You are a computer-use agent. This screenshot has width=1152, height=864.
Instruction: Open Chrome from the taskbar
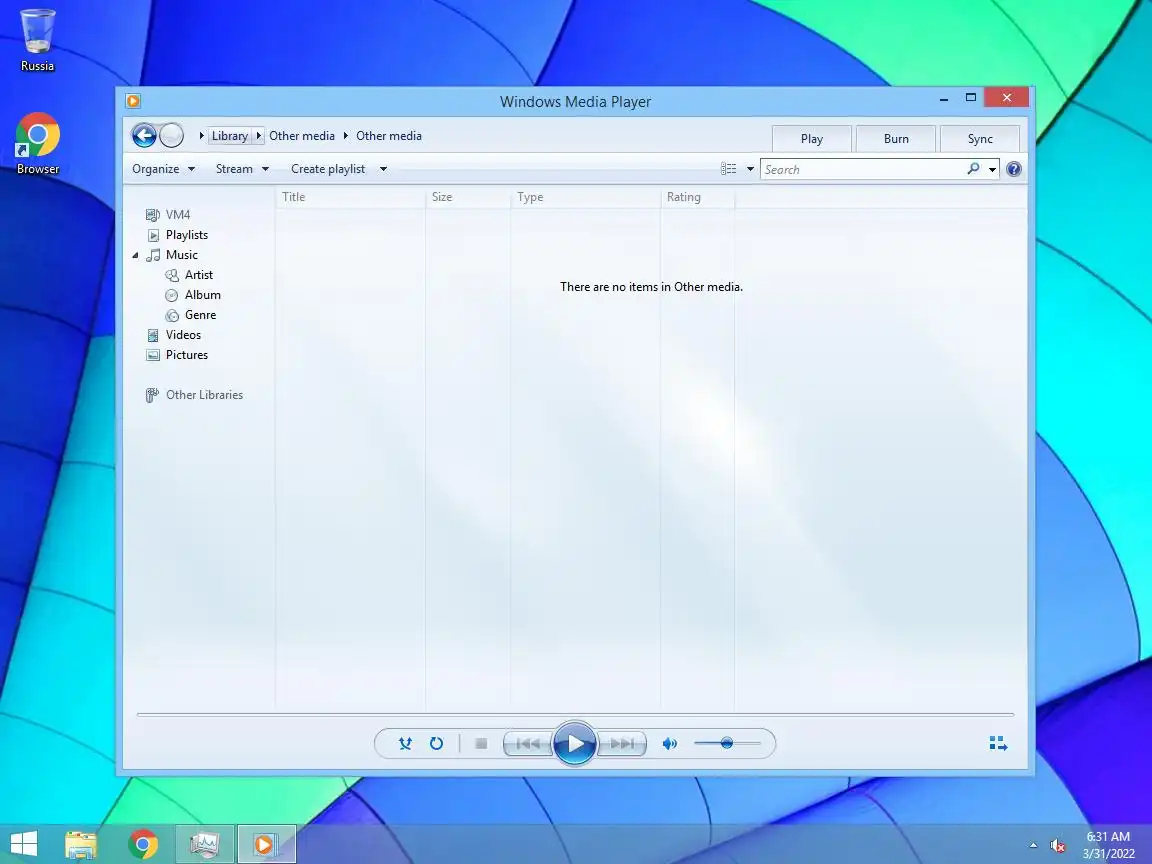click(143, 844)
